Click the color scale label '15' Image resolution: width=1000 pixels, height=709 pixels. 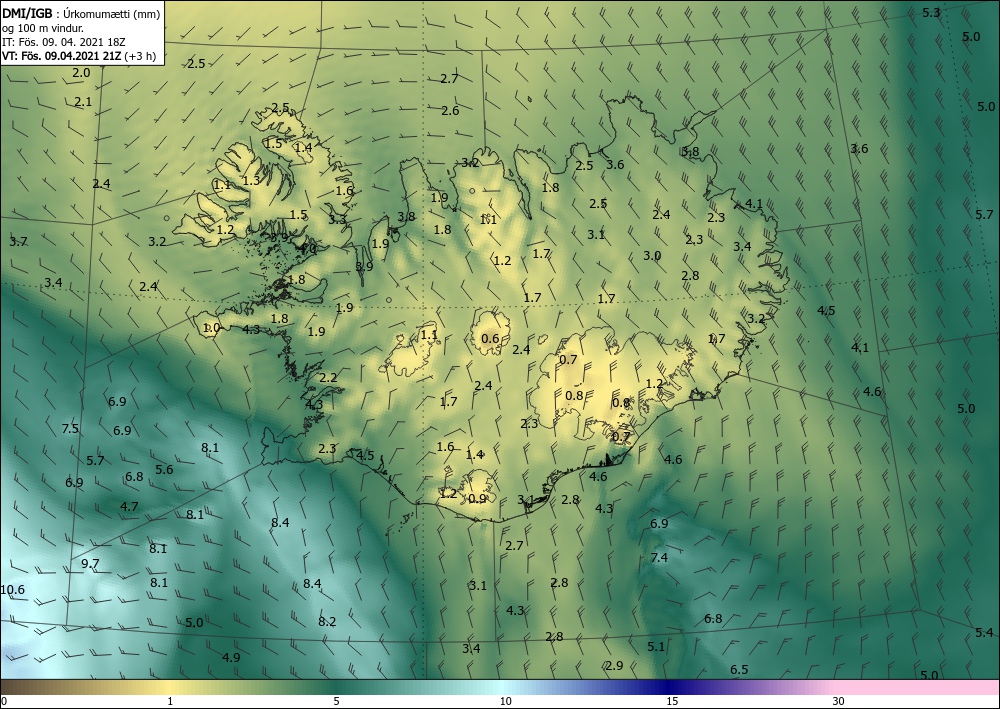(672, 701)
